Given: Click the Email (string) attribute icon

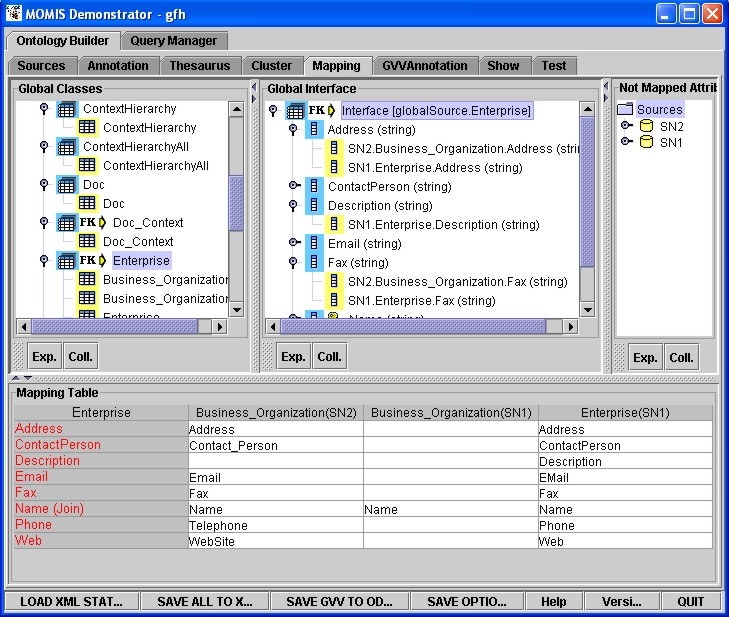Looking at the screenshot, I should [x=314, y=243].
